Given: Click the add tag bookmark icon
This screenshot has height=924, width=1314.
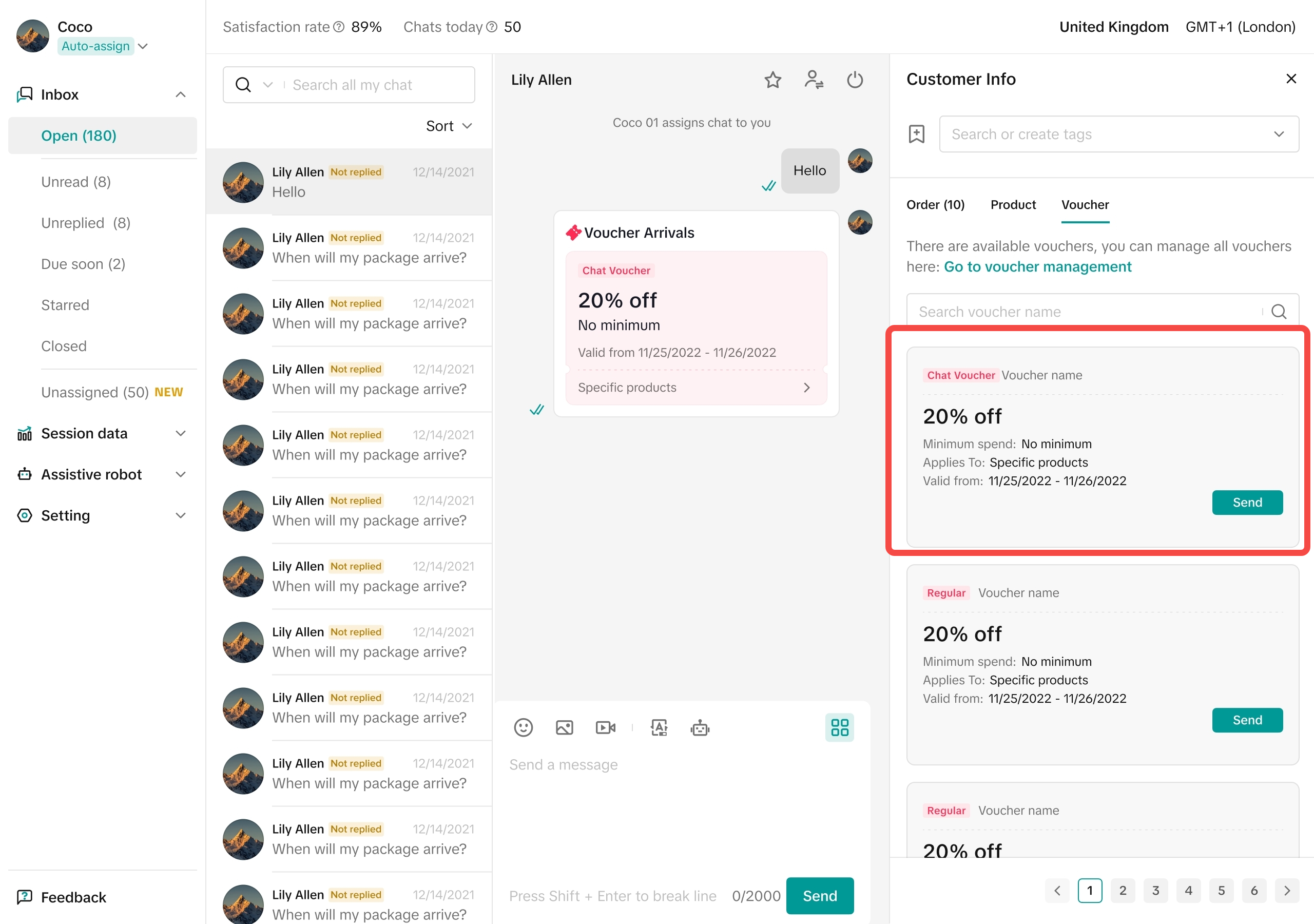Looking at the screenshot, I should pyautogui.click(x=916, y=134).
